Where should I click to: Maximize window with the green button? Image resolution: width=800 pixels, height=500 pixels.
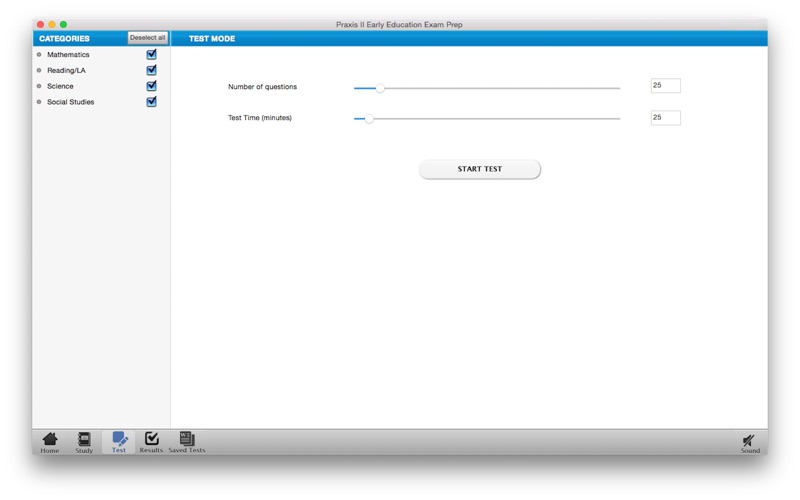point(63,24)
